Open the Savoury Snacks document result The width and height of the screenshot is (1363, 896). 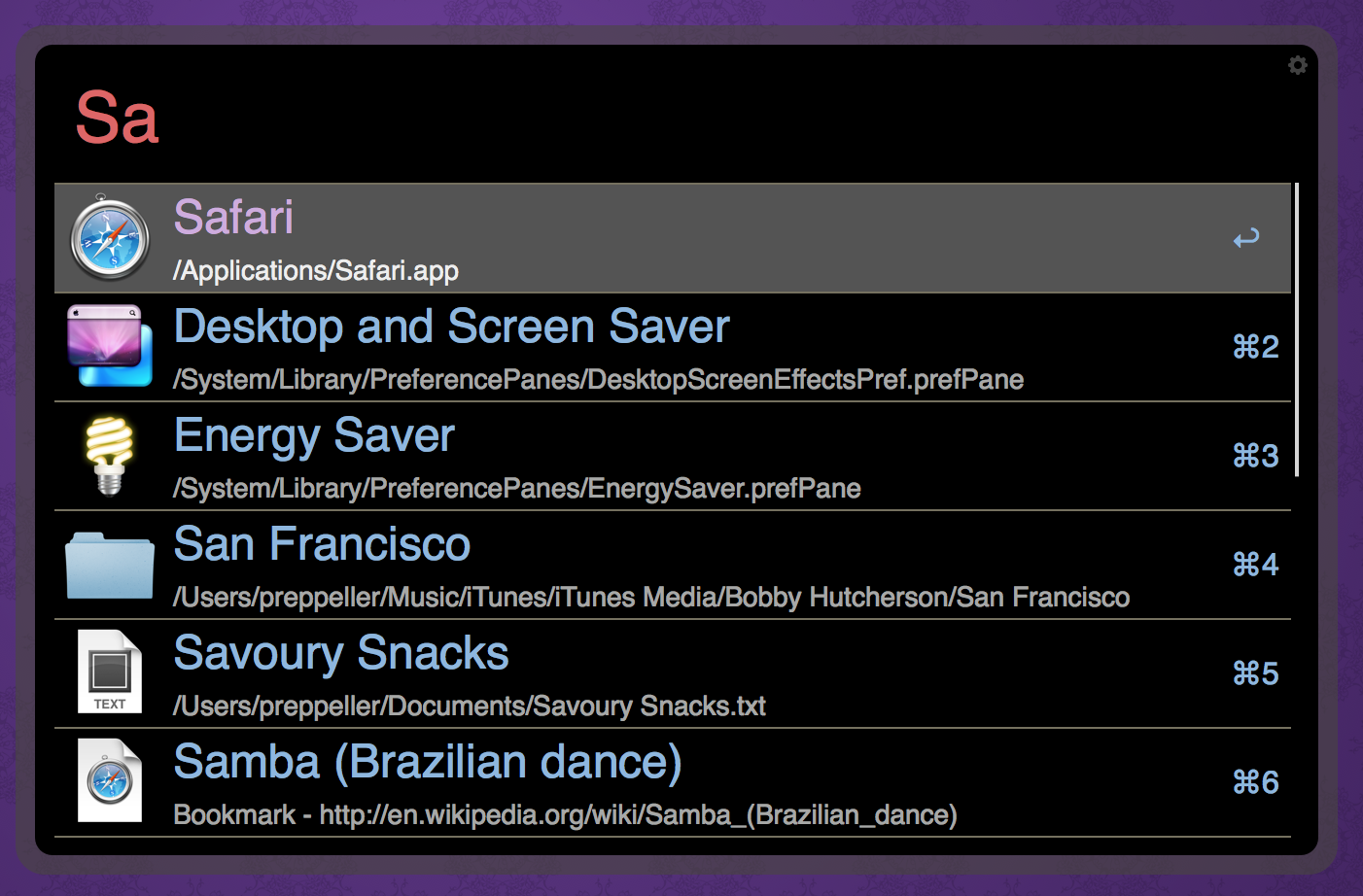click(341, 653)
